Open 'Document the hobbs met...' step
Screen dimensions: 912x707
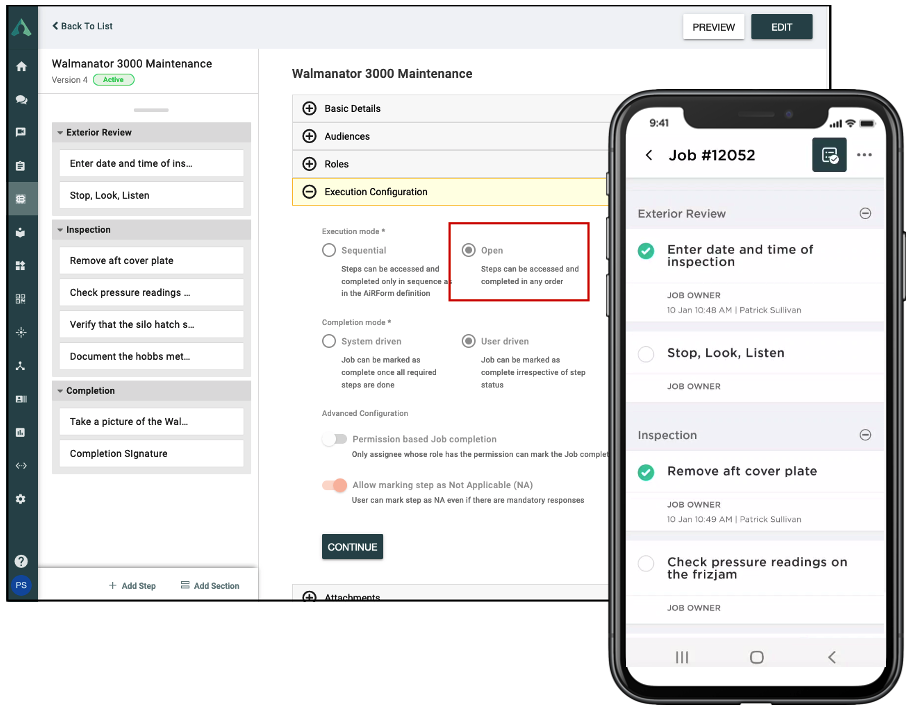151,356
